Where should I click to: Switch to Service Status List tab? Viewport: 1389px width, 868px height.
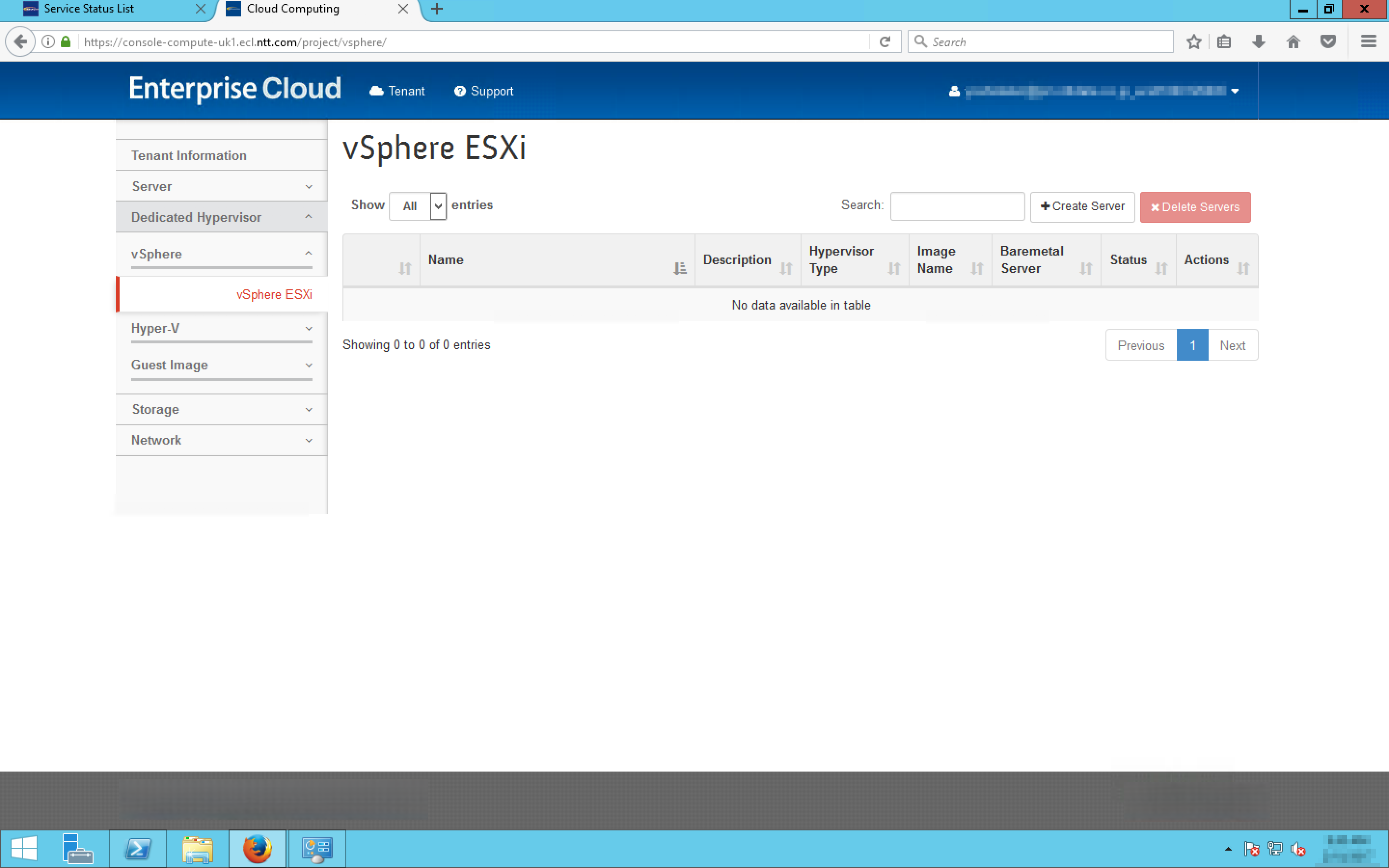pyautogui.click(x=89, y=9)
